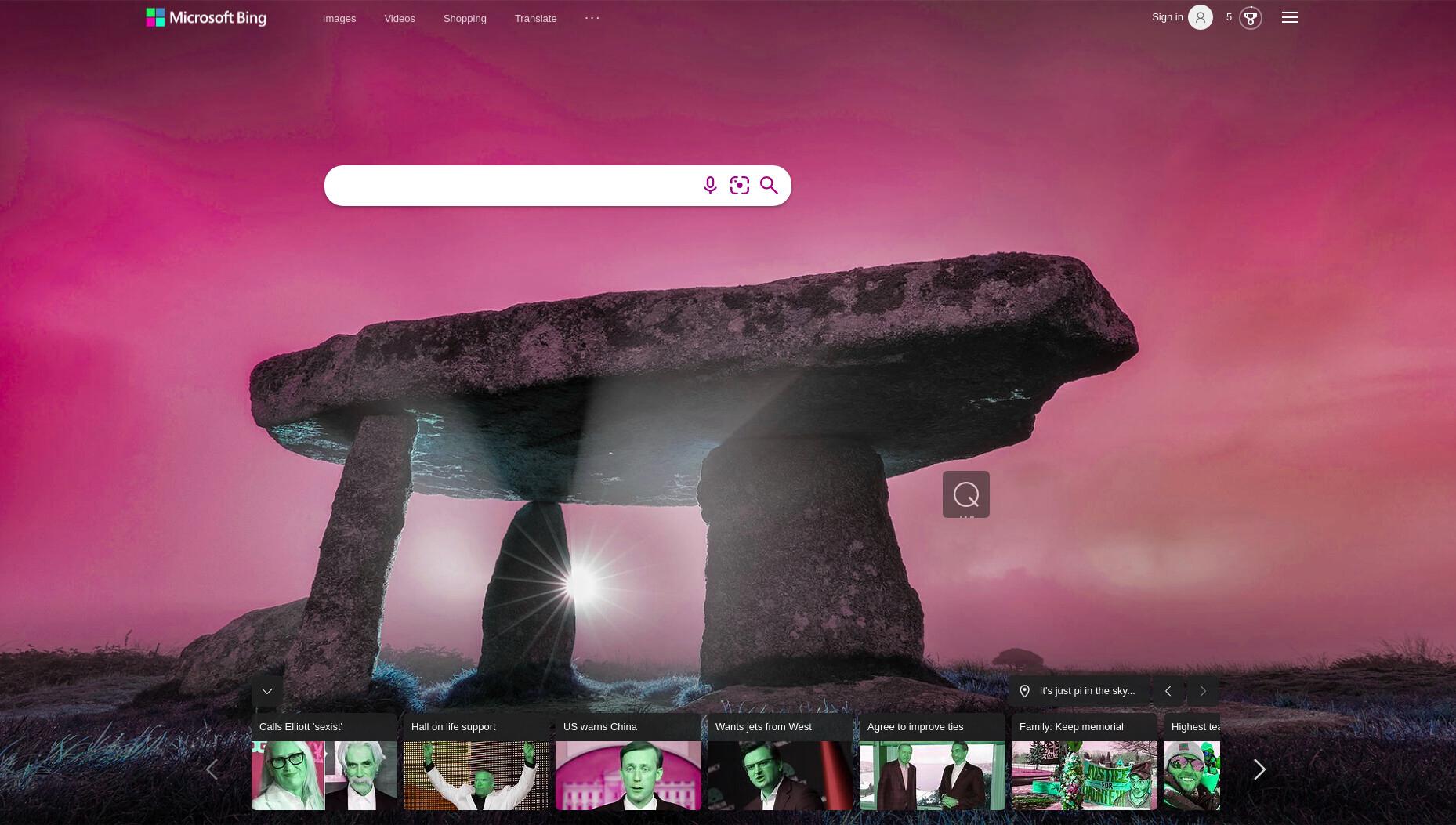Open the "US warns China" headline
This screenshot has width=1456, height=825.
(x=600, y=727)
